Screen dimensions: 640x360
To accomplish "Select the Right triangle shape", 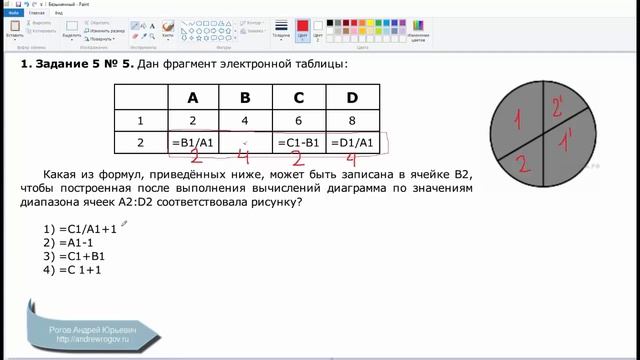I will [184, 31].
